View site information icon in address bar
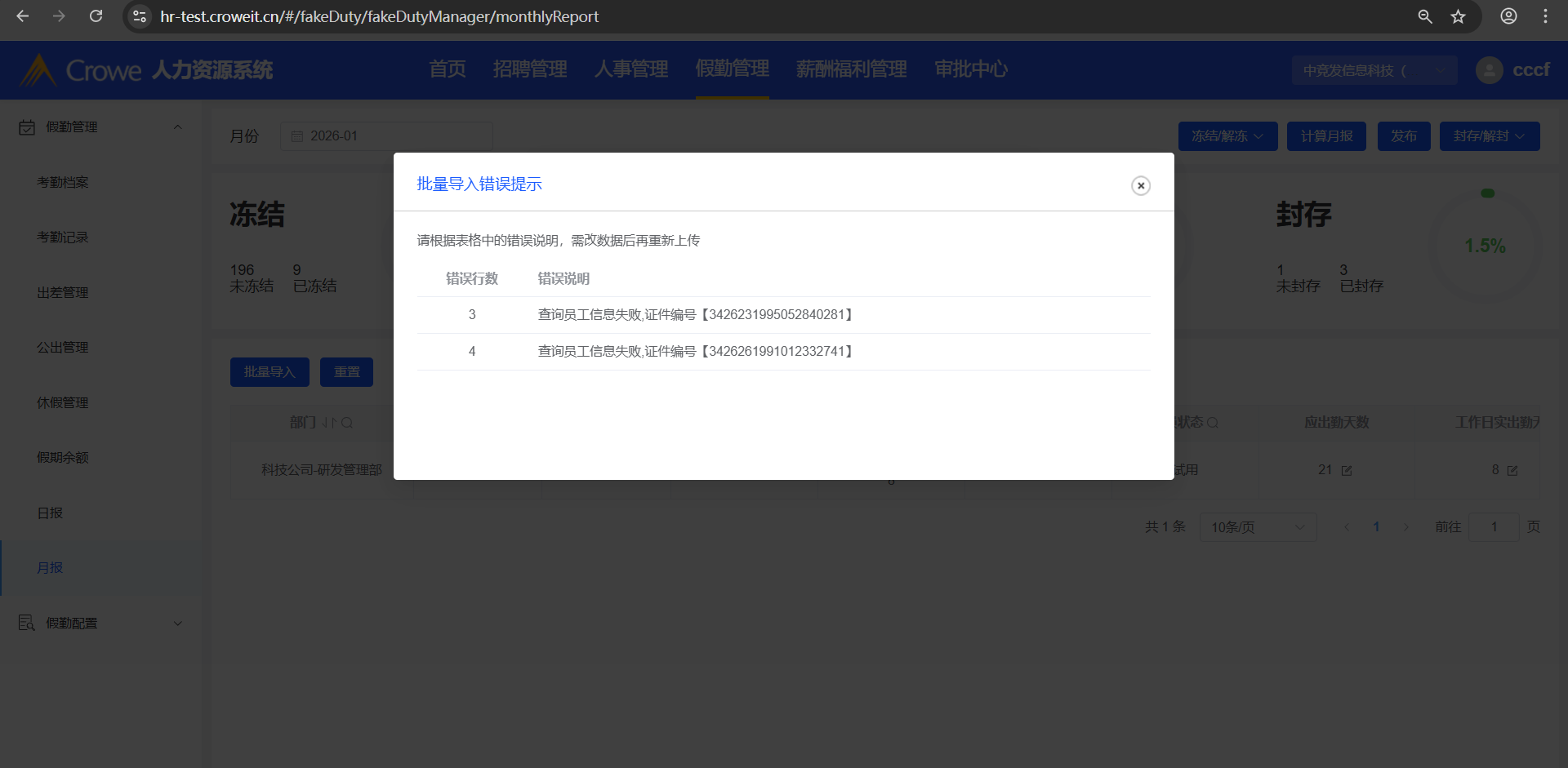This screenshot has width=1568, height=768. [x=140, y=16]
